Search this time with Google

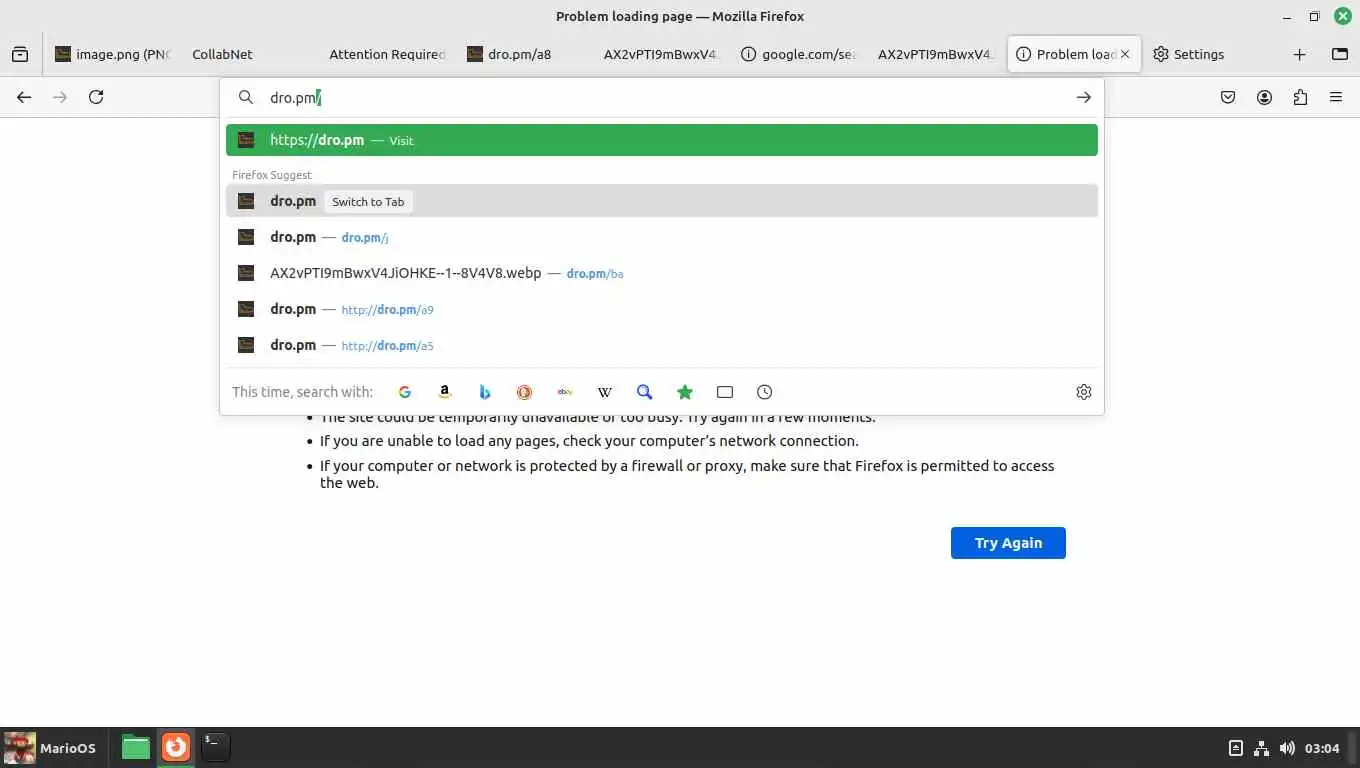405,392
